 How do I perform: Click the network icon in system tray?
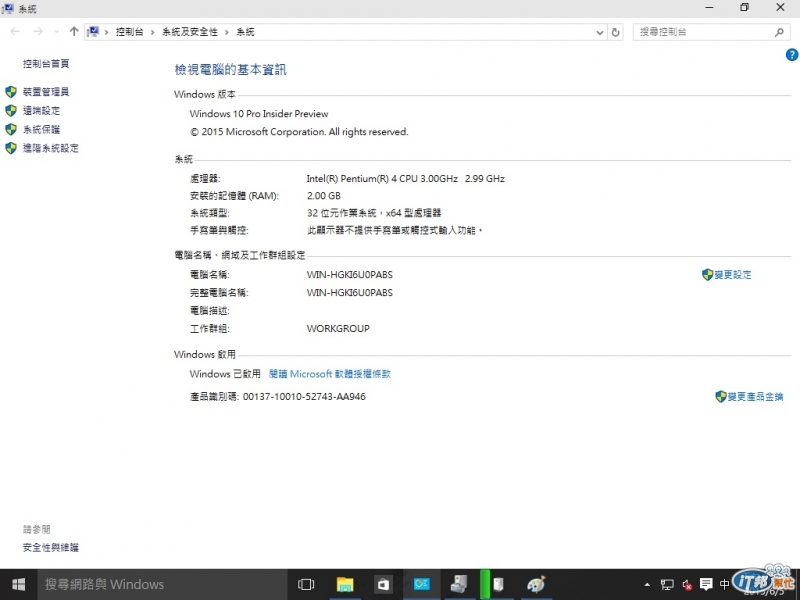pyautogui.click(x=667, y=585)
